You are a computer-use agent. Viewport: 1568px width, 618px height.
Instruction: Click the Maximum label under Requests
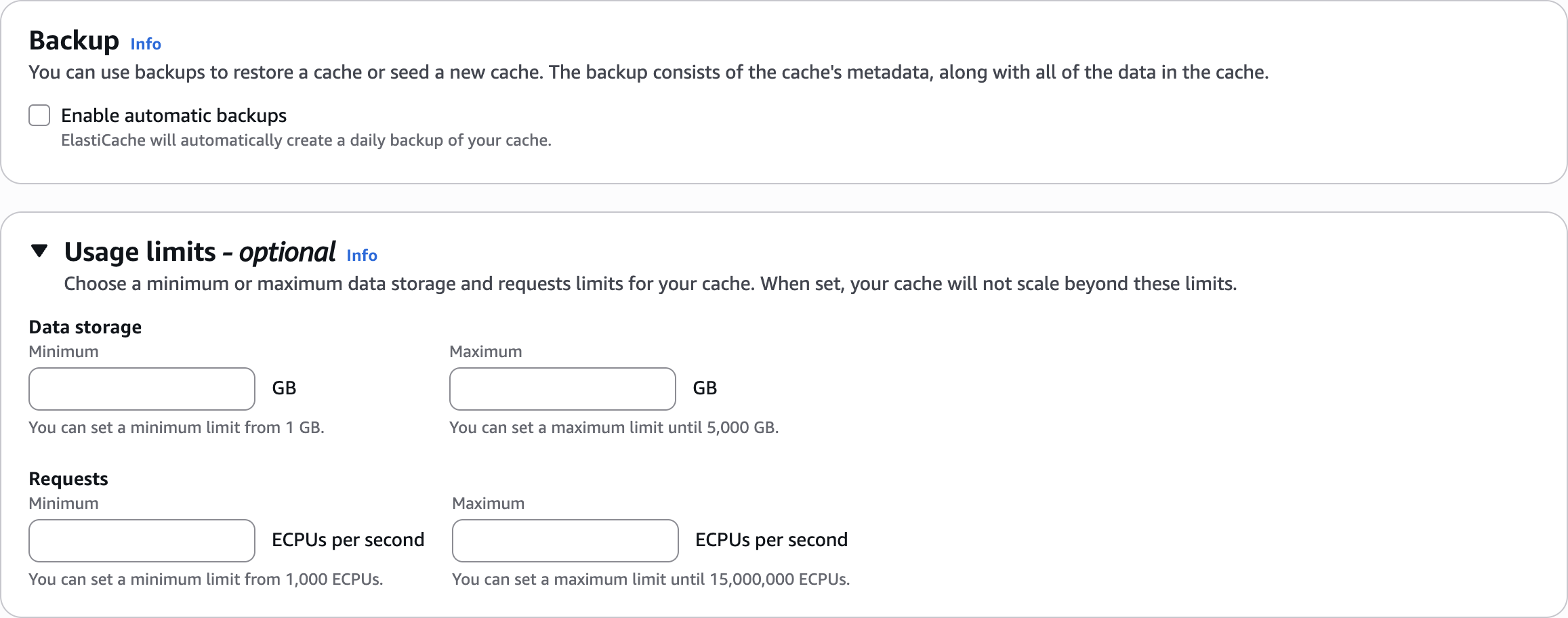pos(489,503)
